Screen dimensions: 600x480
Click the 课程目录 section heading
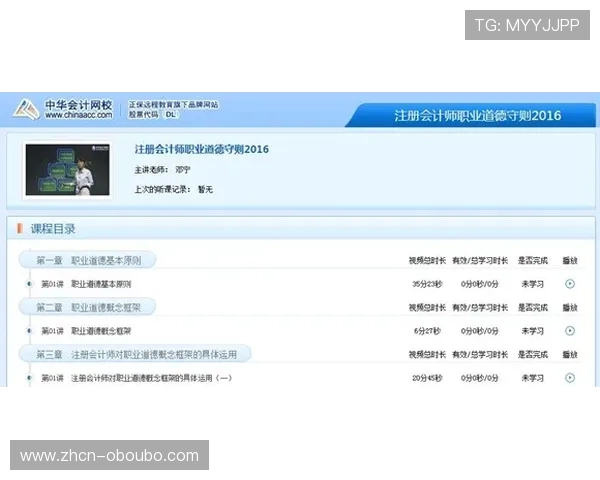coord(53,229)
